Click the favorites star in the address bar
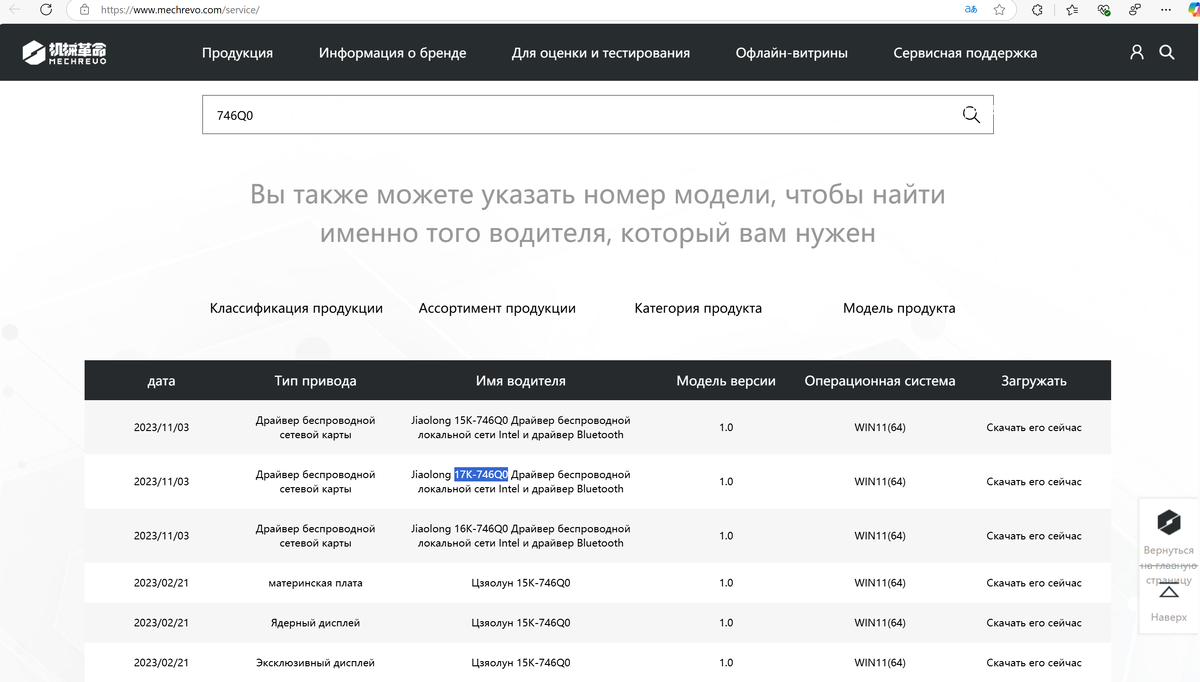This screenshot has width=1200, height=682. point(998,11)
